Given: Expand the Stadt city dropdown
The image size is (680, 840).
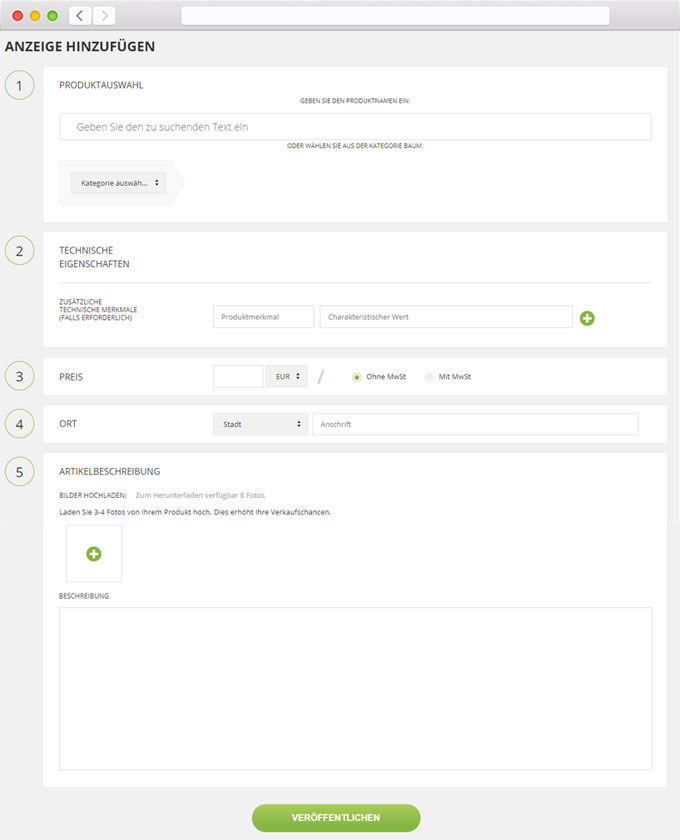Looking at the screenshot, I should click(x=260, y=424).
